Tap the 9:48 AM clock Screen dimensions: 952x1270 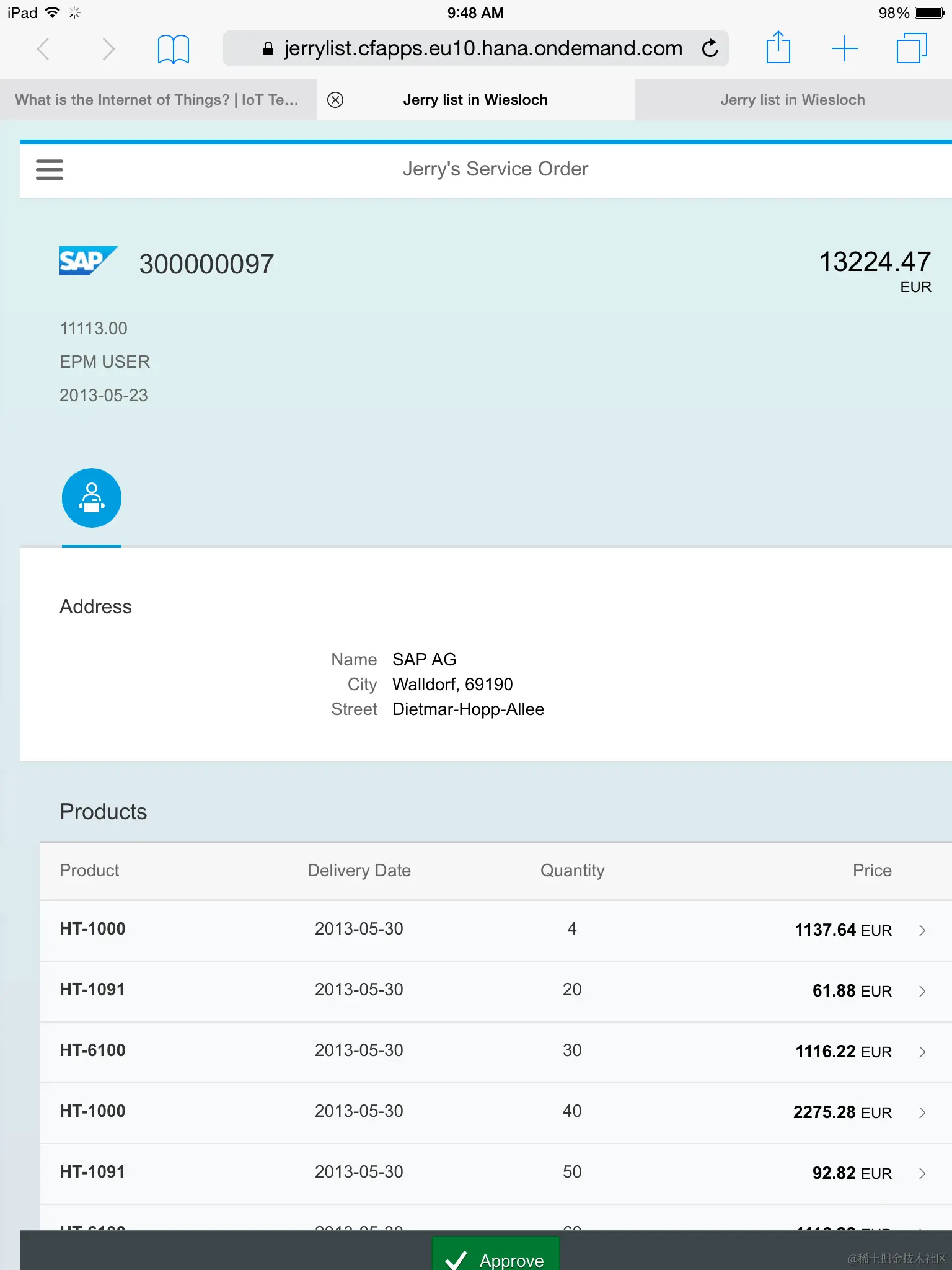click(x=475, y=12)
